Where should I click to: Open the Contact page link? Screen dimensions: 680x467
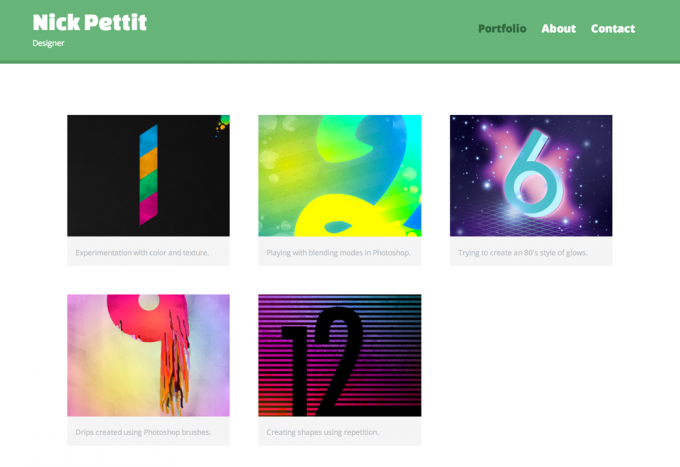pyautogui.click(x=613, y=29)
